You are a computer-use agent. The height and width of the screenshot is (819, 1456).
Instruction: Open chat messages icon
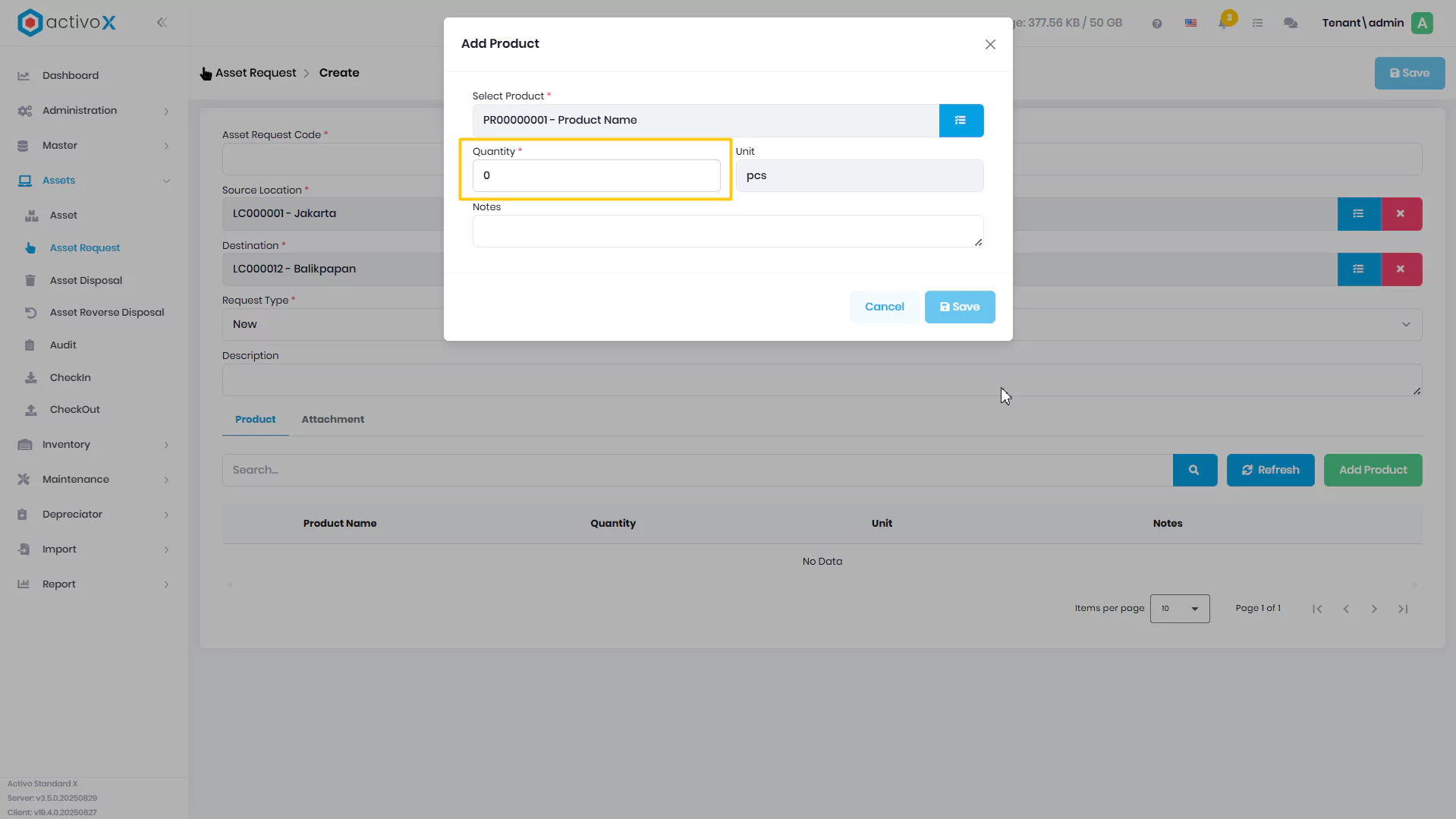click(x=1290, y=24)
